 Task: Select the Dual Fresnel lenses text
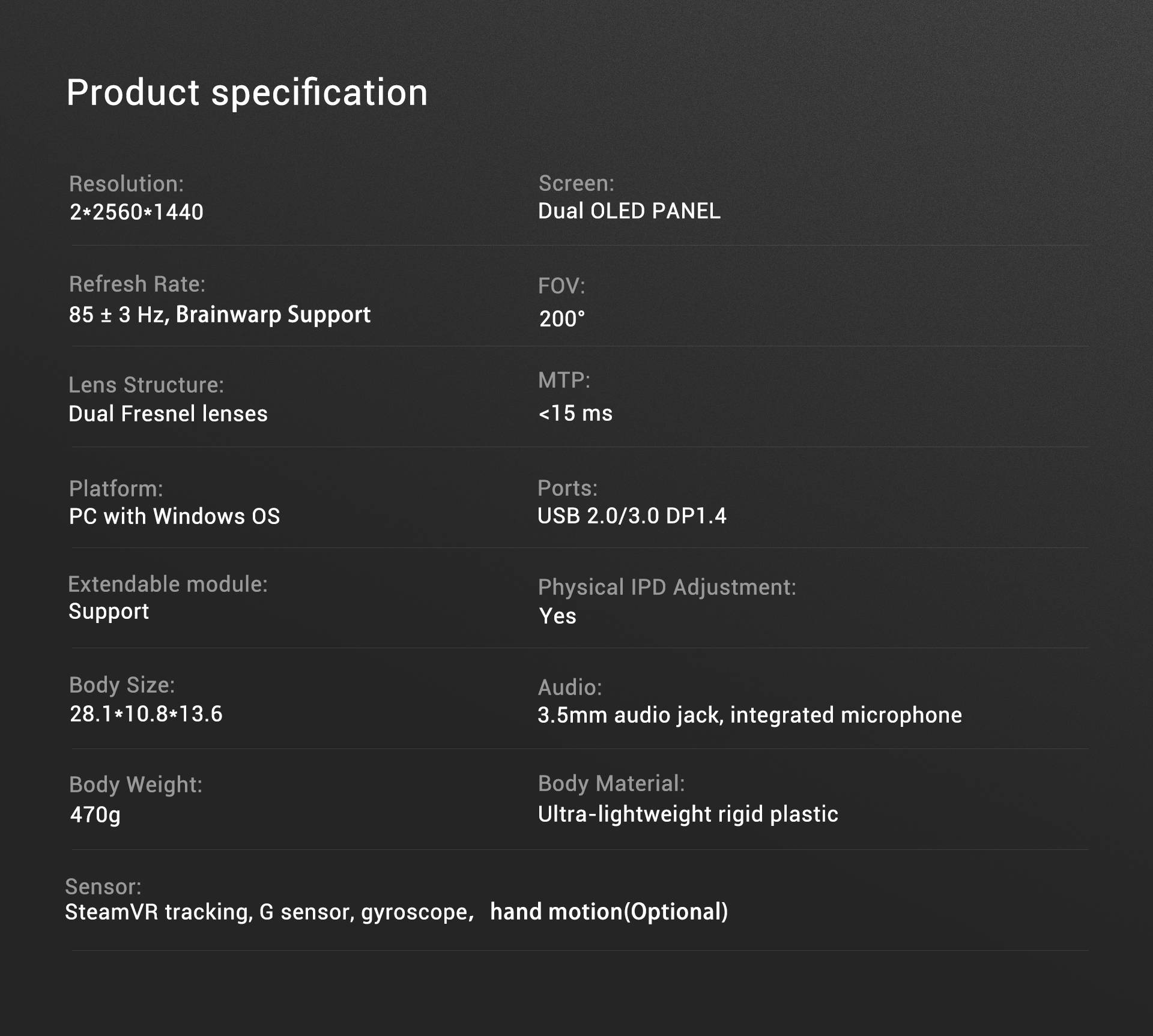tap(168, 414)
